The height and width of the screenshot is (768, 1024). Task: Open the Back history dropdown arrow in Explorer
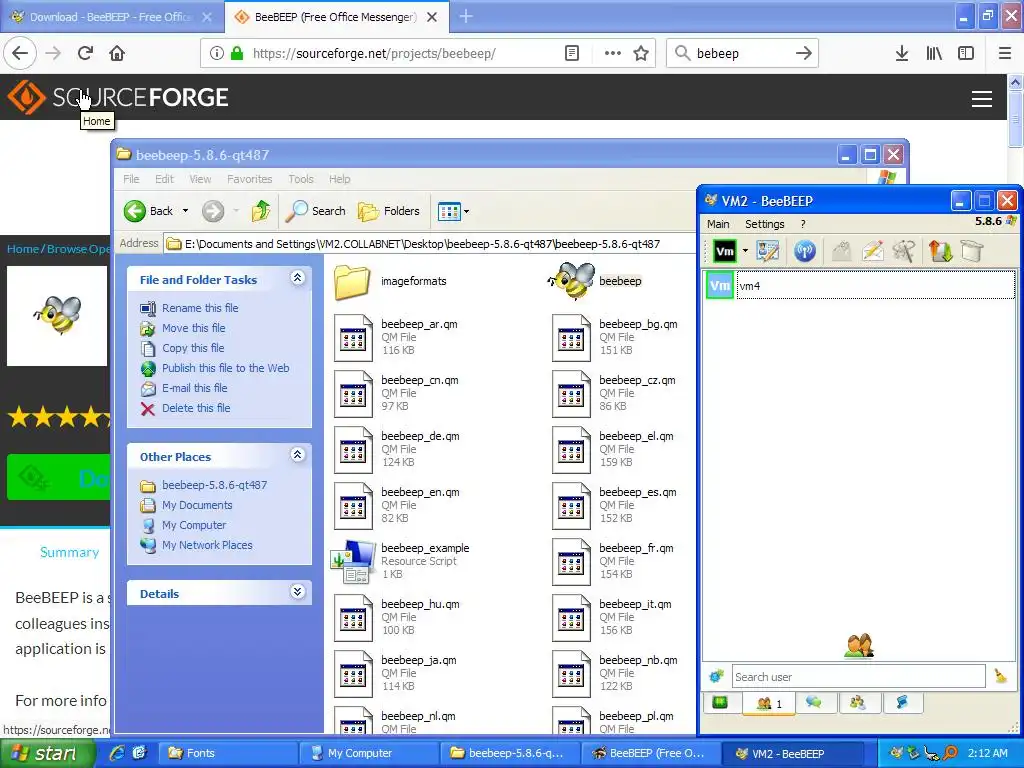point(185,211)
